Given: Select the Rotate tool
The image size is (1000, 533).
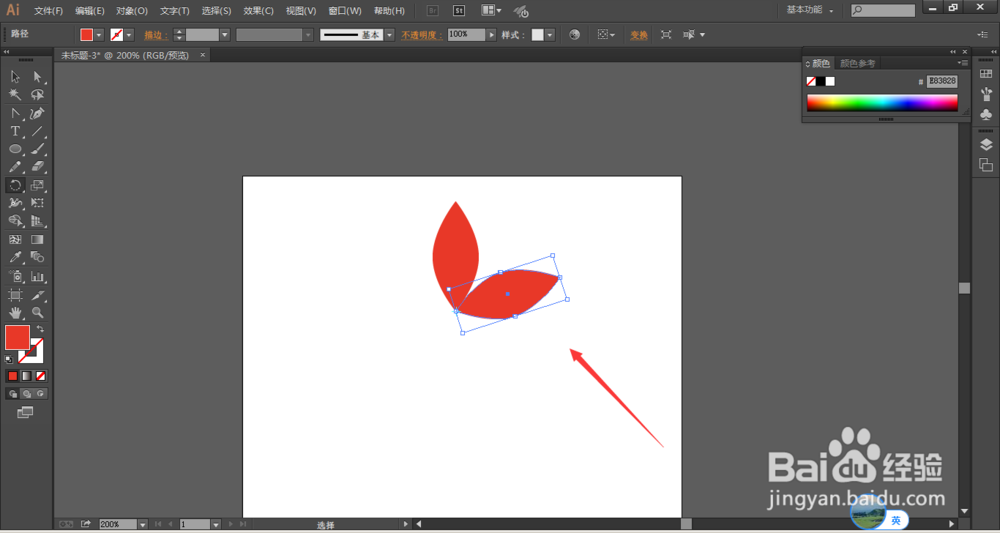Looking at the screenshot, I should pos(15,186).
